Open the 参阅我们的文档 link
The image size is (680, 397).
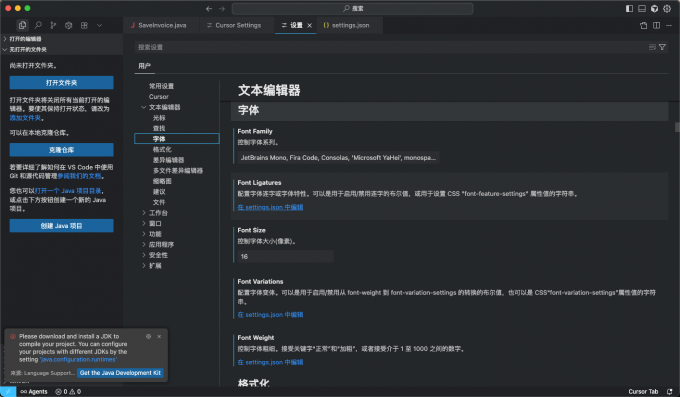[x=79, y=176]
